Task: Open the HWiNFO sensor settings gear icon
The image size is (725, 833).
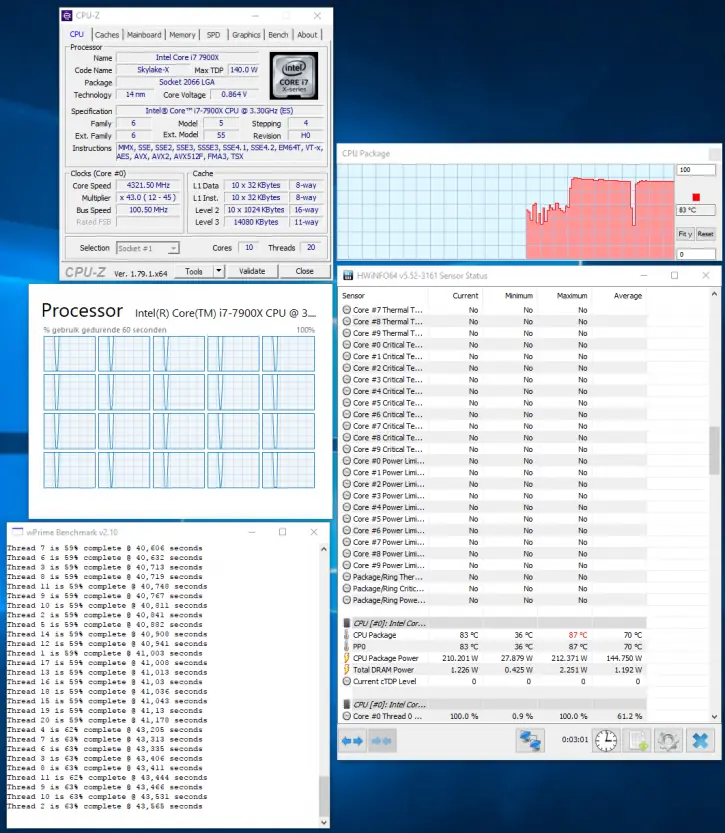Action: pyautogui.click(x=668, y=741)
